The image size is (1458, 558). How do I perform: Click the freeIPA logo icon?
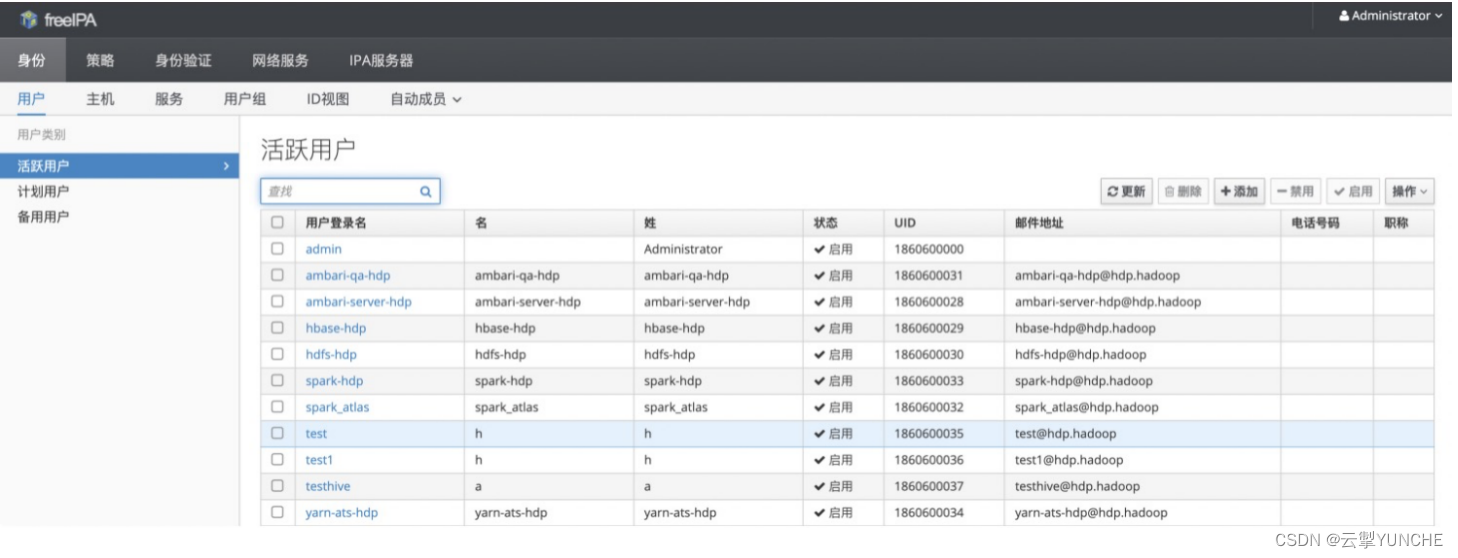pyautogui.click(x=28, y=19)
